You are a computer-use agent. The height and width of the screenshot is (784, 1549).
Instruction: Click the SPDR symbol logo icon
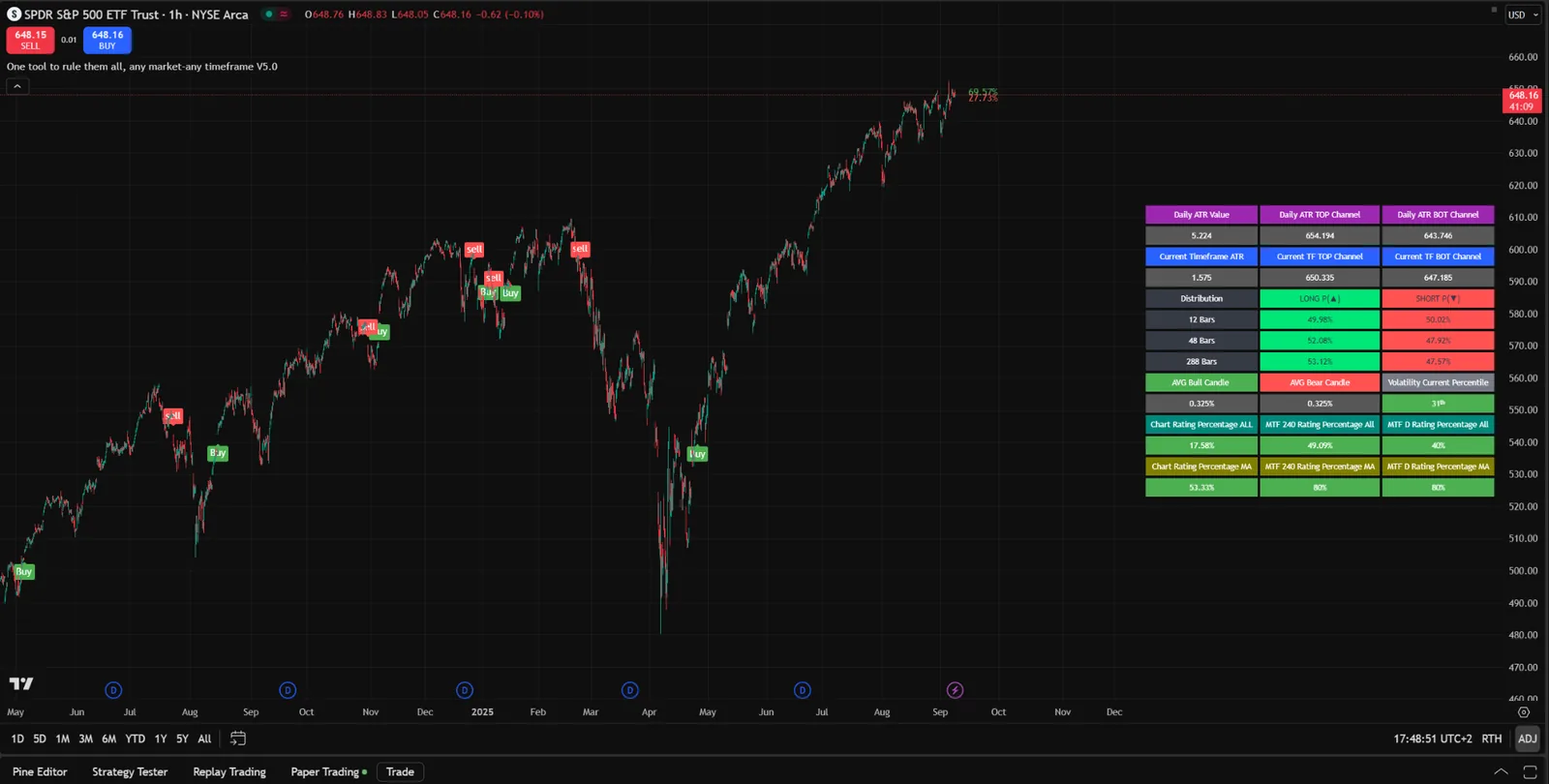click(x=15, y=15)
